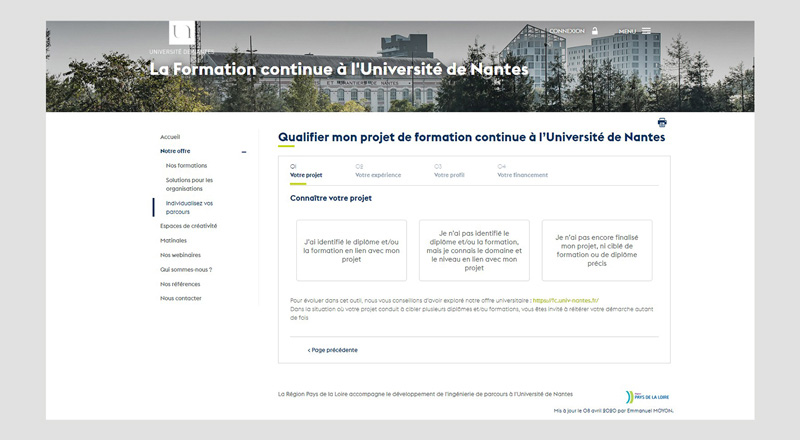Click the Connaître votre projet heading
Screen dimensions: 800x440
click(331, 198)
